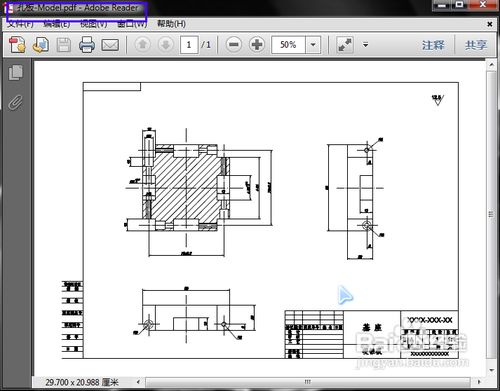Open page thumbnails panel in sidebar

[x=16, y=73]
